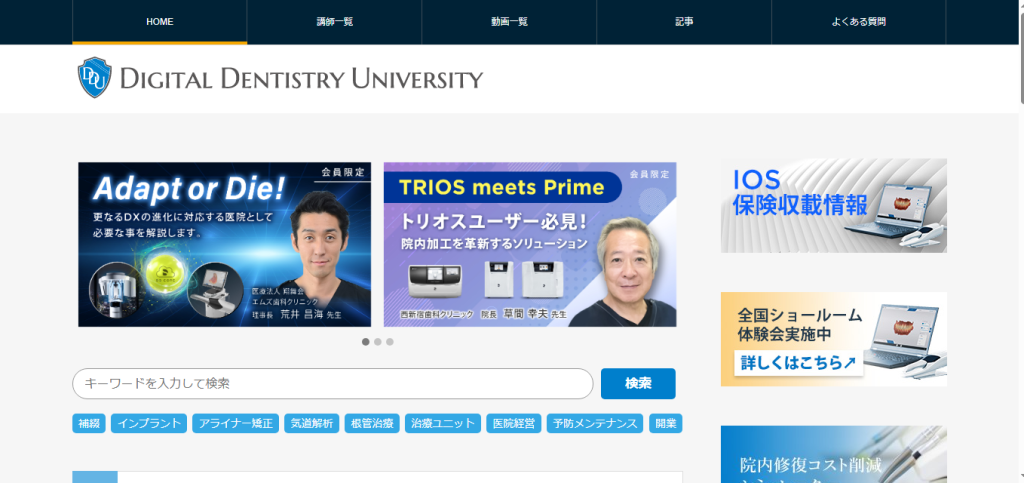Select the 記事 navigation item

click(684, 22)
